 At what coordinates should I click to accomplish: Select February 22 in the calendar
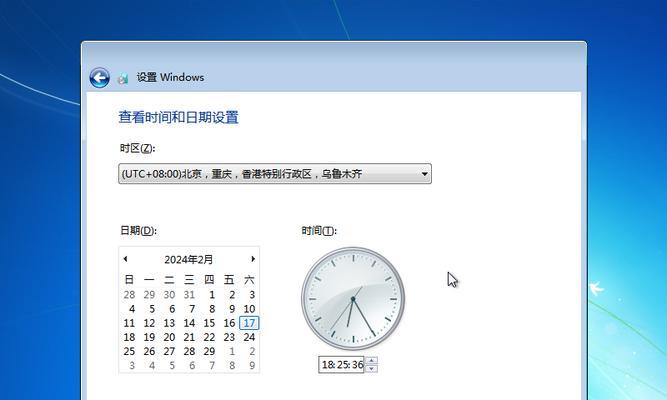pyautogui.click(x=209, y=337)
